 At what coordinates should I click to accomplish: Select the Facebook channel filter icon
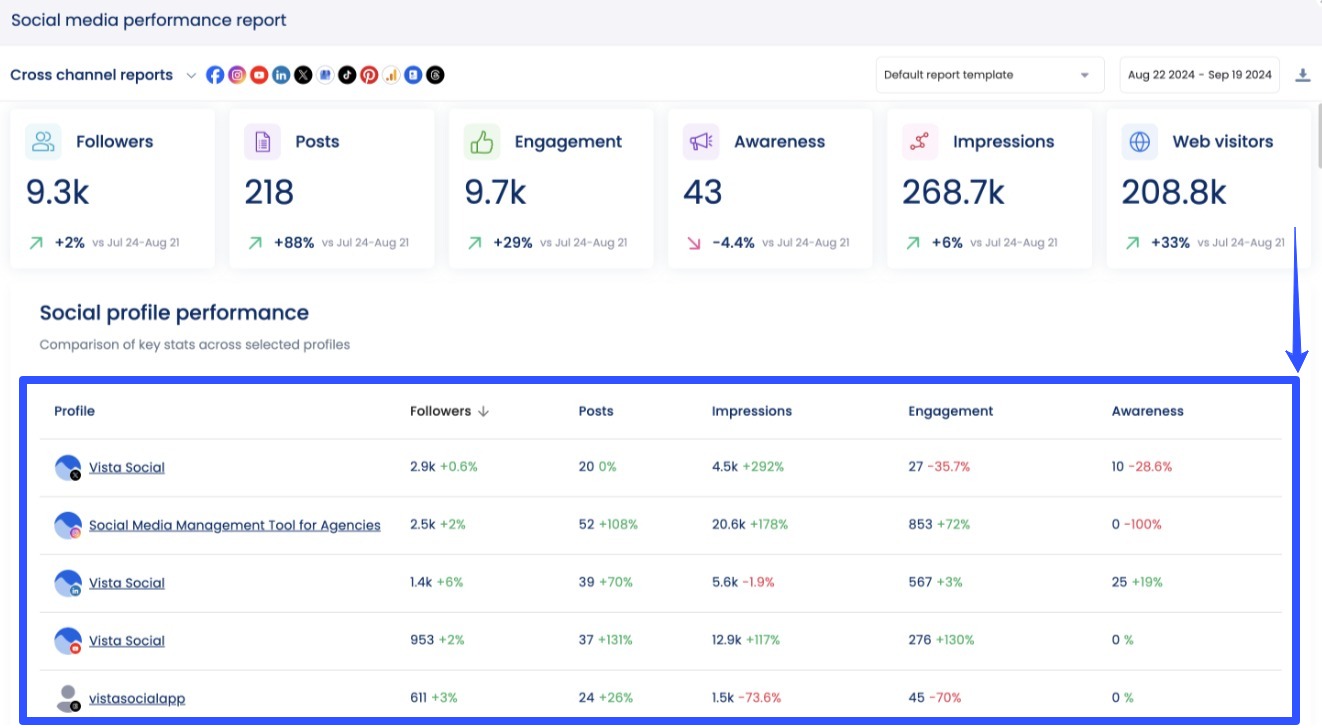tap(215, 74)
